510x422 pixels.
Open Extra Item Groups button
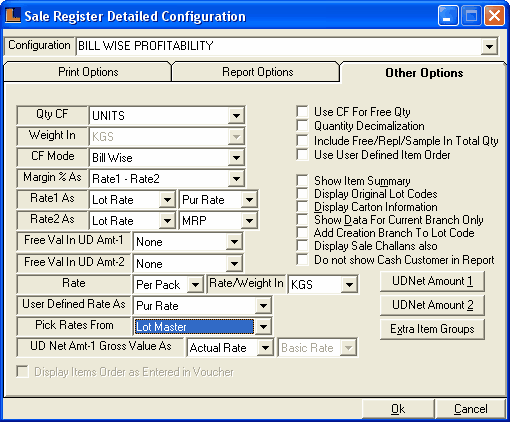(x=432, y=329)
